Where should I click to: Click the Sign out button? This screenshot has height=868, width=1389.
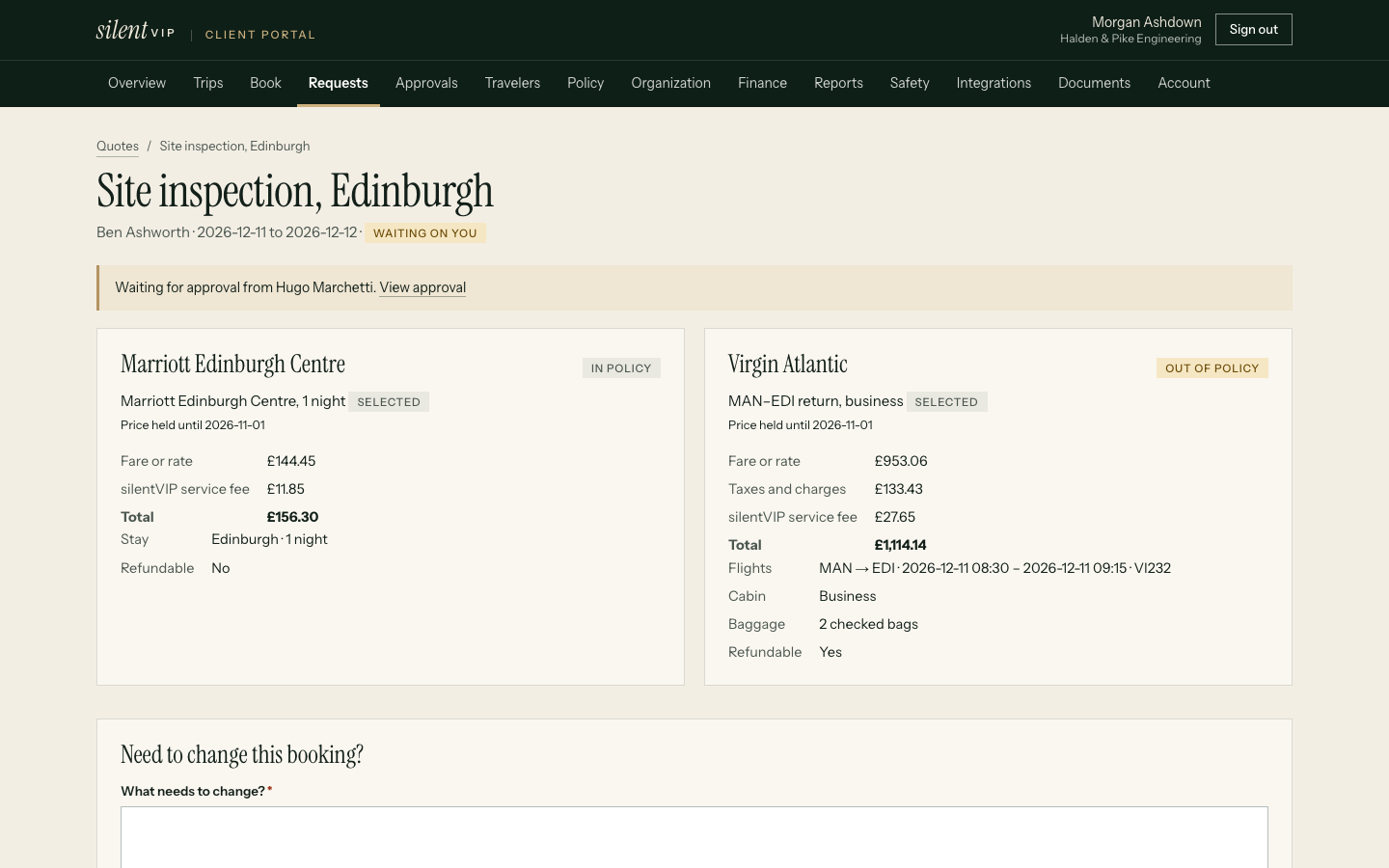tap(1254, 30)
